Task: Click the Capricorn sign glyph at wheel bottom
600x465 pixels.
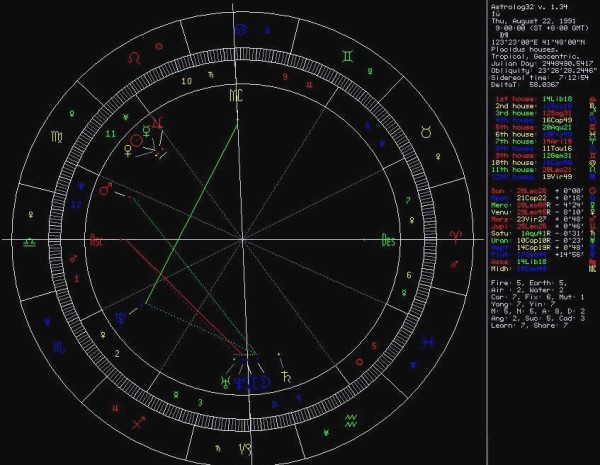Action: tap(245, 448)
